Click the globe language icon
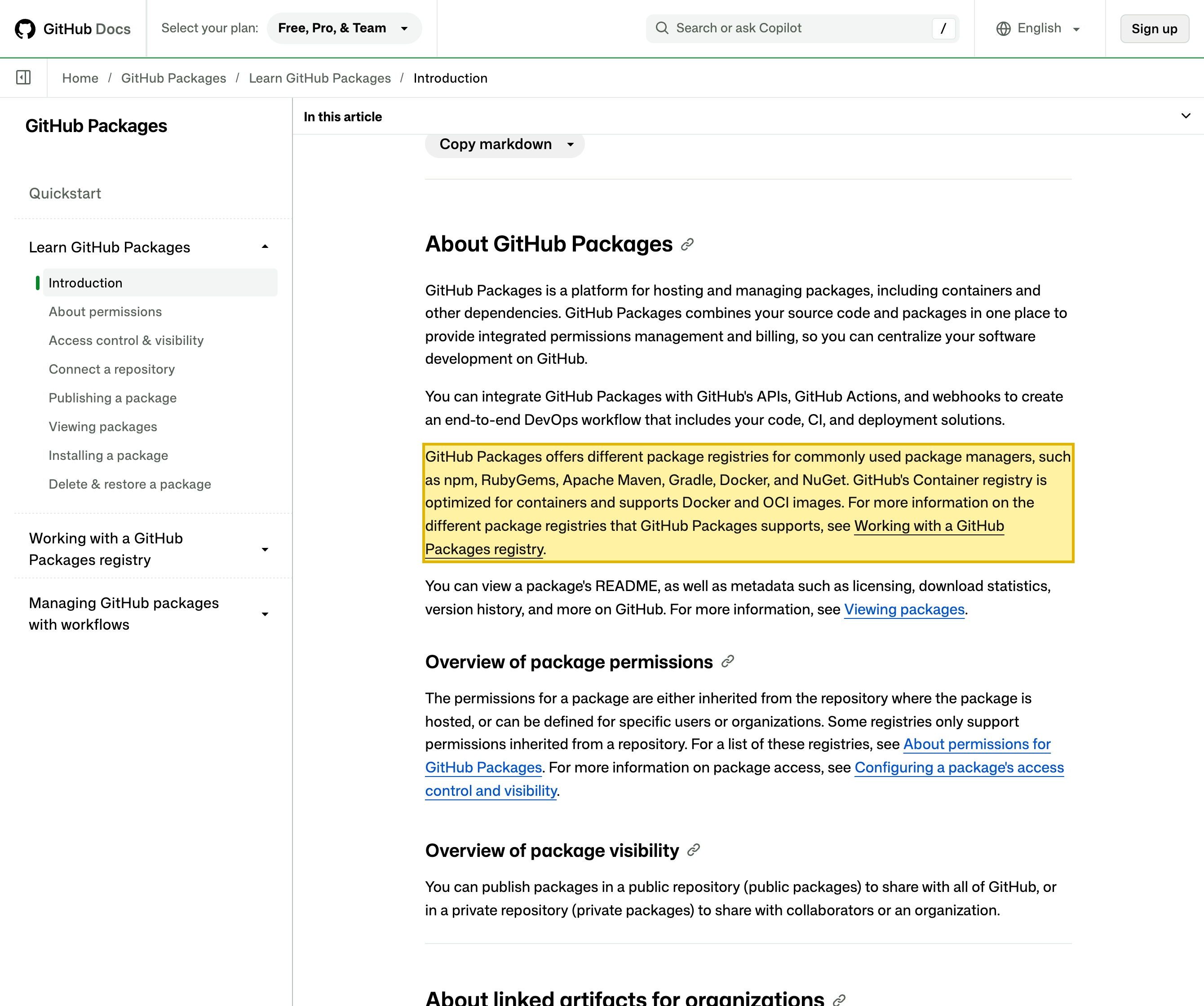Viewport: 1204px width, 1006px height. tap(1003, 29)
